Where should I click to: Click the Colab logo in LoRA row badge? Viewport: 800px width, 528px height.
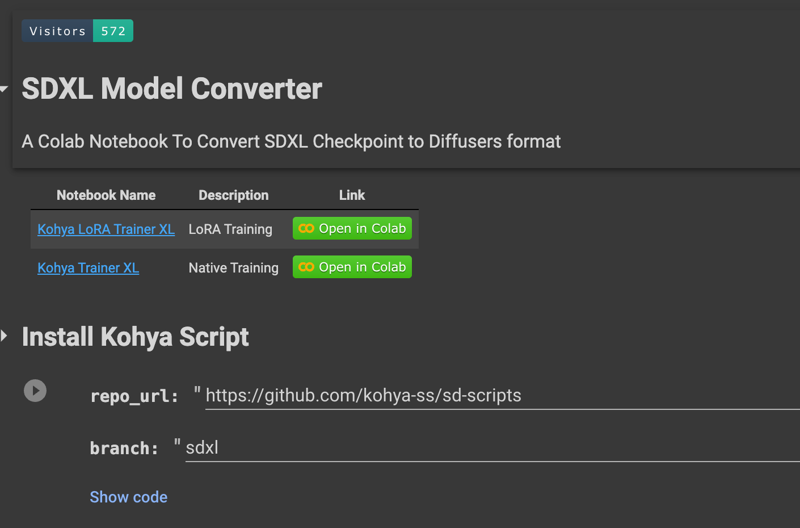pos(306,229)
